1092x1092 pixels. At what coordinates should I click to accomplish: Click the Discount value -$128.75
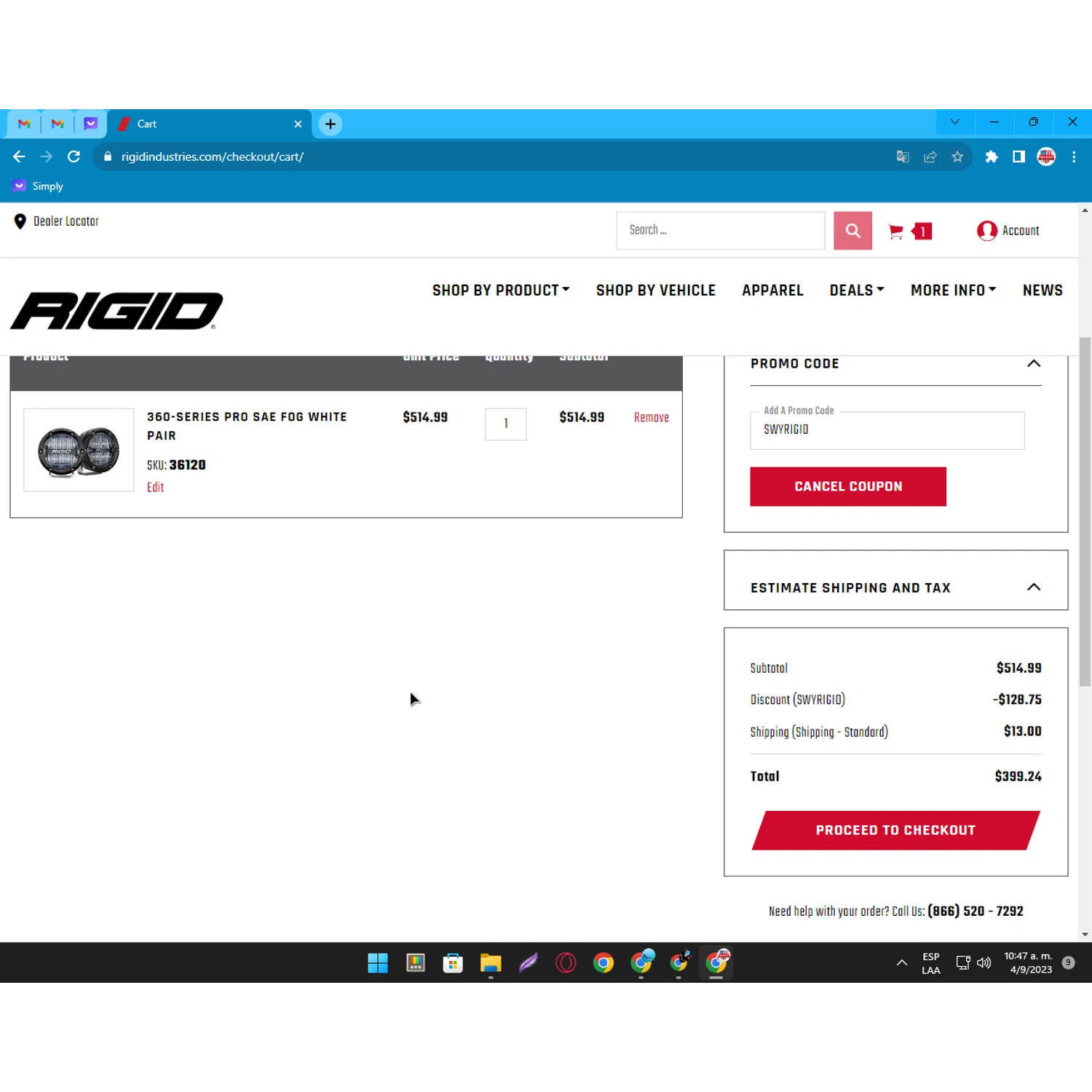point(1017,700)
